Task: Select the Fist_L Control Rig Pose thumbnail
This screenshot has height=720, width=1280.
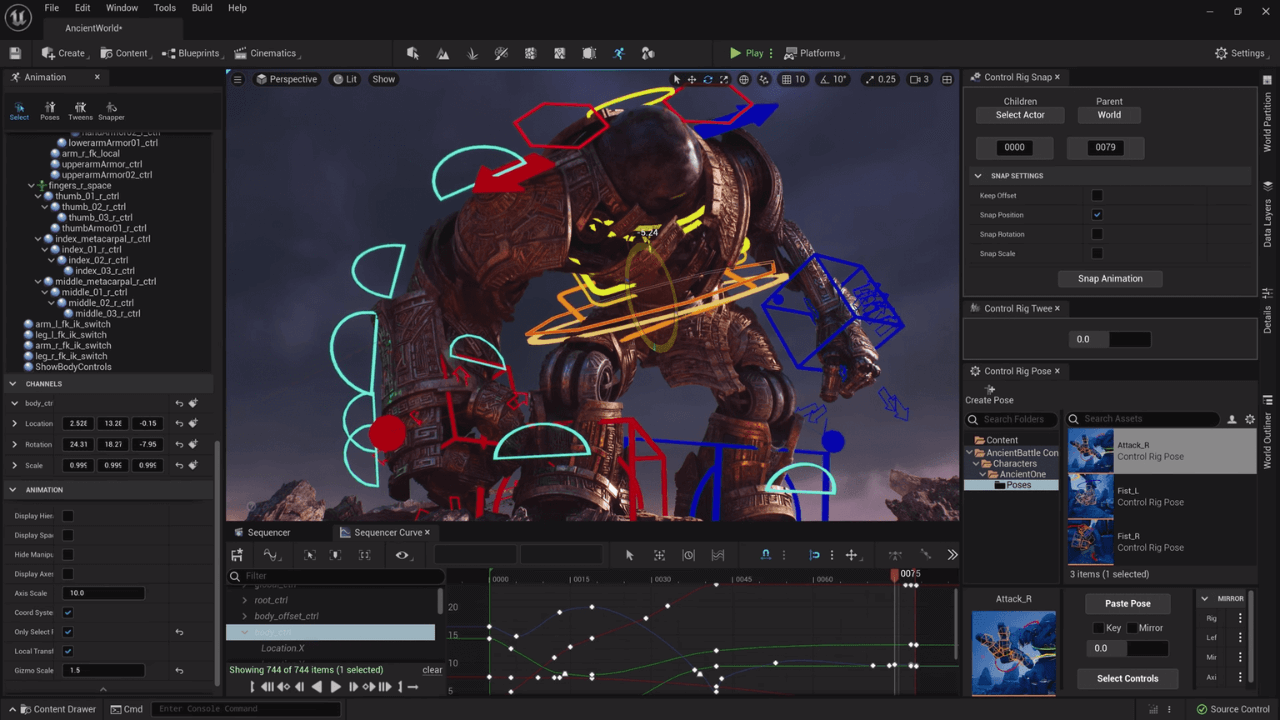Action: pos(1090,495)
